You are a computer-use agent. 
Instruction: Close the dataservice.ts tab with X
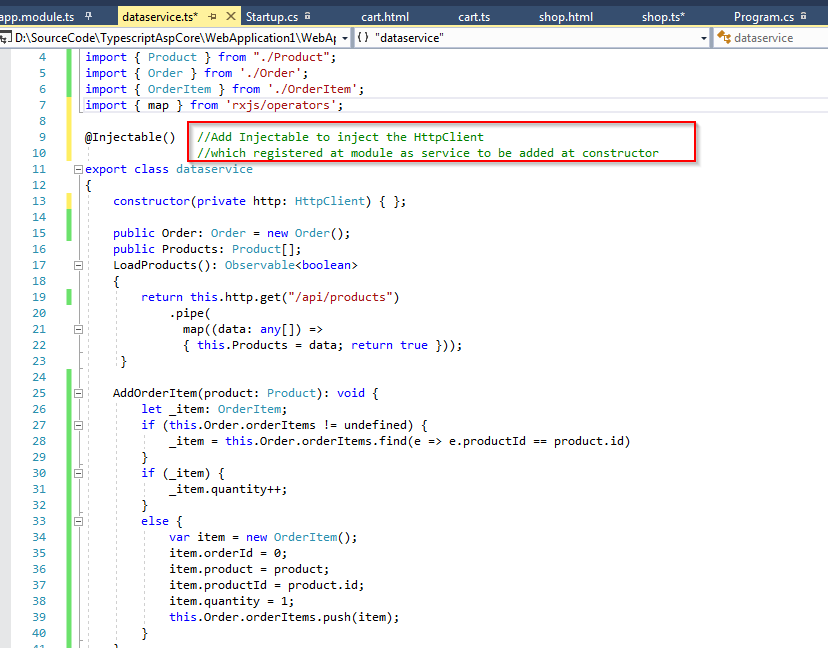click(x=231, y=16)
